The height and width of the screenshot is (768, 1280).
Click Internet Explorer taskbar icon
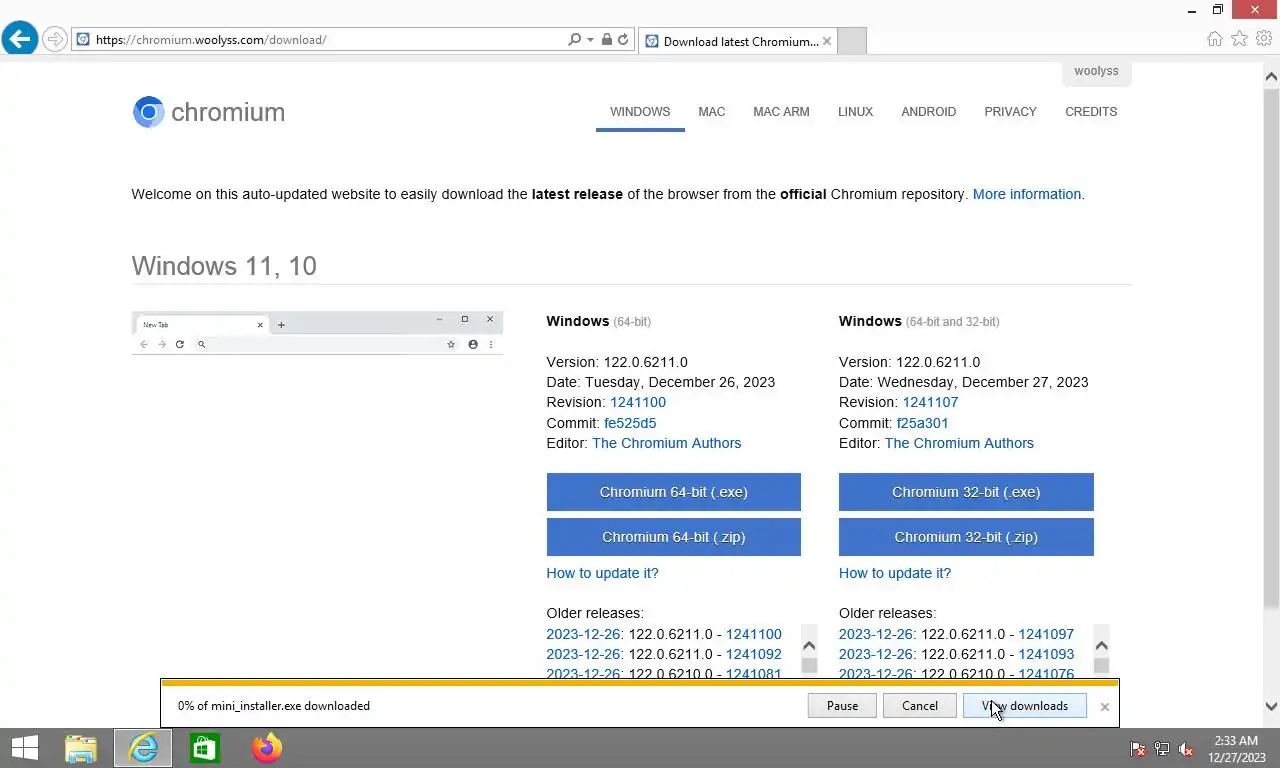(143, 748)
